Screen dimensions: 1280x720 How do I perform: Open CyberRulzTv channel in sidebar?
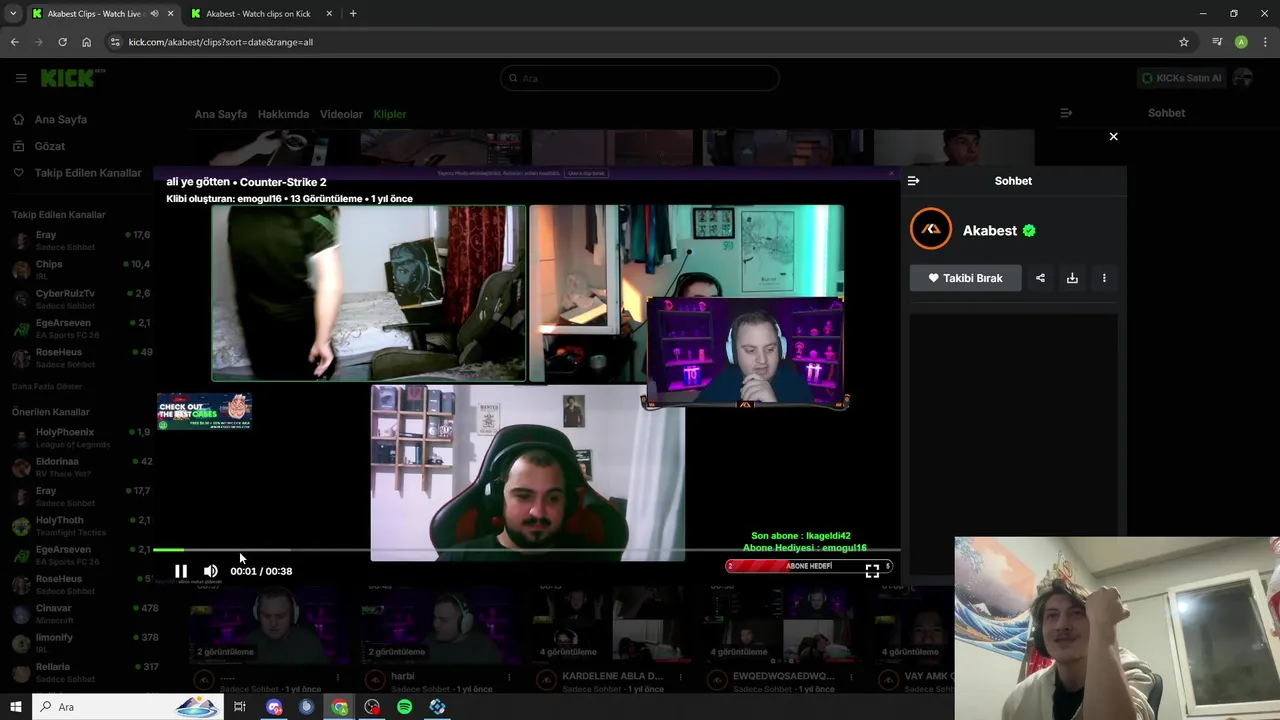coord(80,299)
